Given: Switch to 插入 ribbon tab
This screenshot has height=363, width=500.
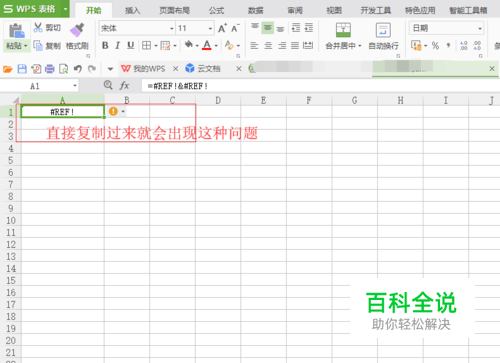Looking at the screenshot, I should coord(132,10).
